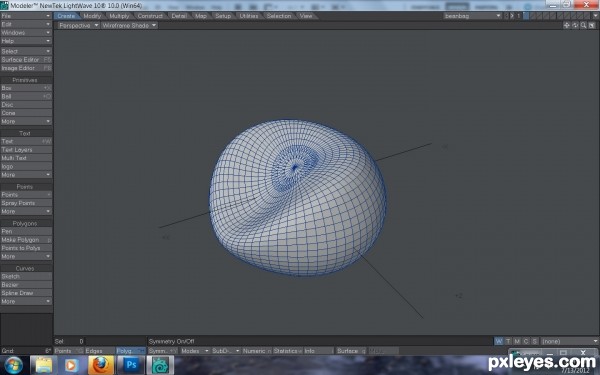Select the Cone primitive tool
The width and height of the screenshot is (600, 375).
point(26,113)
